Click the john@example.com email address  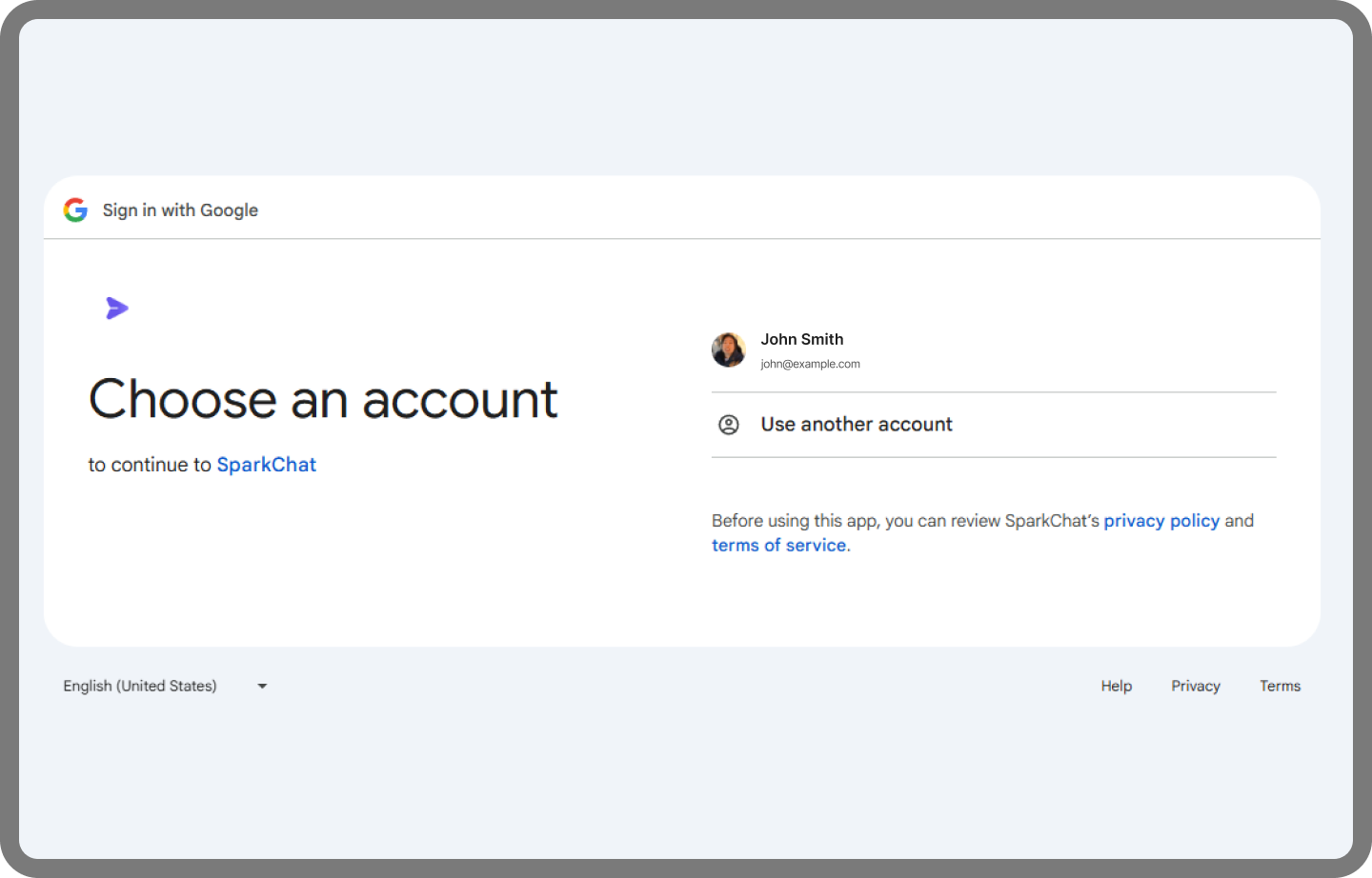(x=810, y=364)
